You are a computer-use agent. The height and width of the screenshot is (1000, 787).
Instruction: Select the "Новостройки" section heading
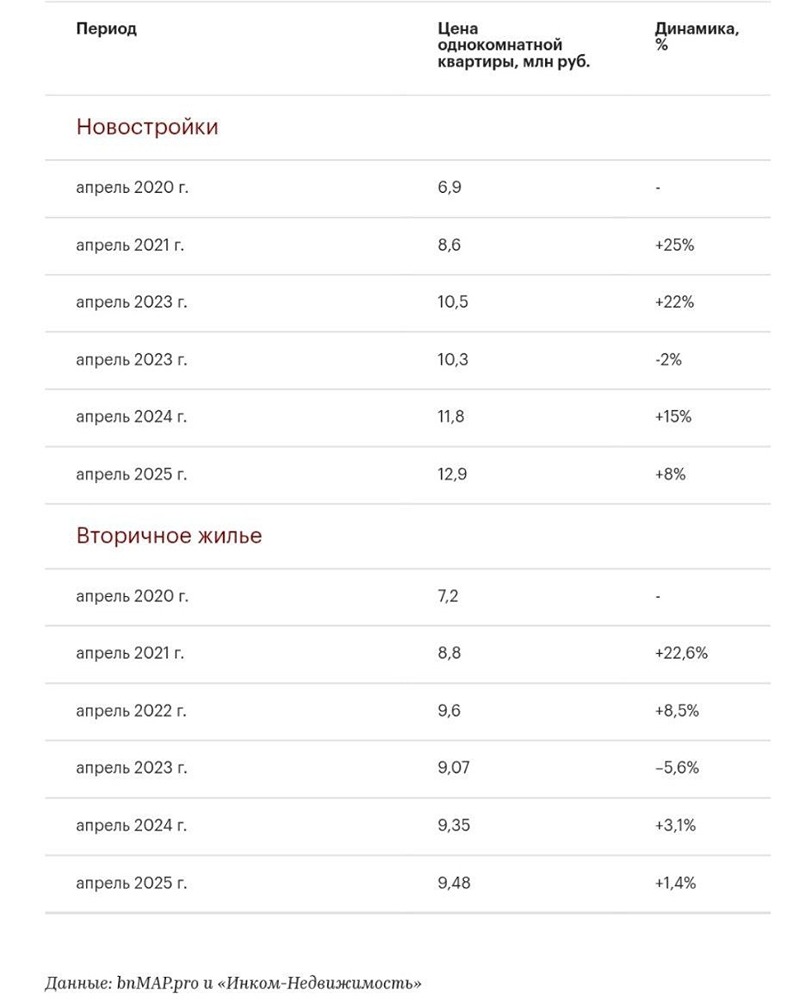point(147,127)
